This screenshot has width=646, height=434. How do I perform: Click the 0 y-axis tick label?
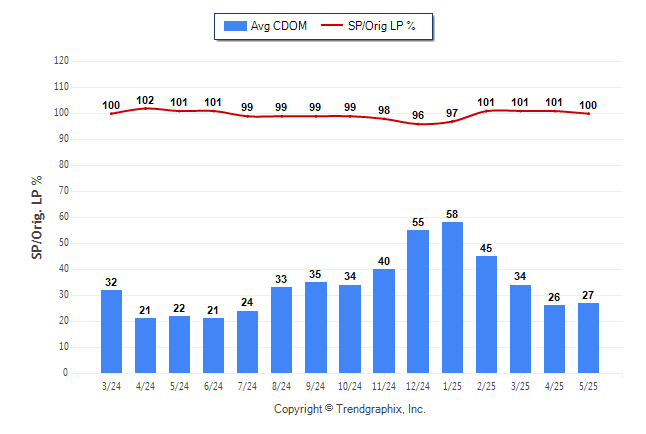click(66, 373)
